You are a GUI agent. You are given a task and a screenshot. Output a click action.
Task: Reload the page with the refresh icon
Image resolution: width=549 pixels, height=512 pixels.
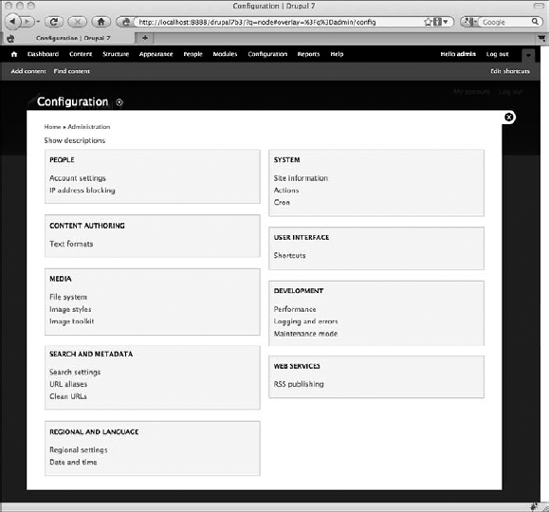tap(54, 22)
